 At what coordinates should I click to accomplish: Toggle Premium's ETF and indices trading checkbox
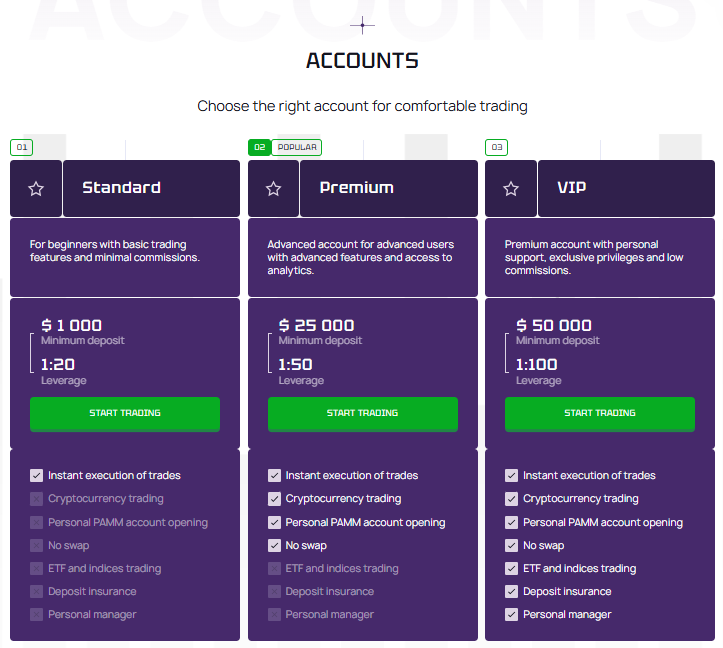[x=275, y=569]
